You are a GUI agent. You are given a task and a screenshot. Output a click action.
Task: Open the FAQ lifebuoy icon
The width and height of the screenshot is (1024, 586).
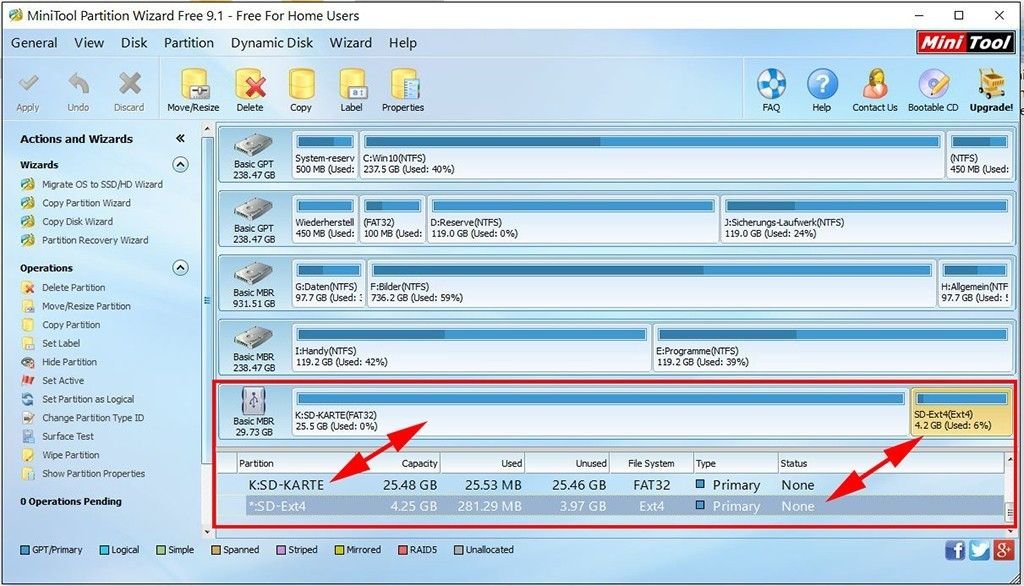point(771,84)
